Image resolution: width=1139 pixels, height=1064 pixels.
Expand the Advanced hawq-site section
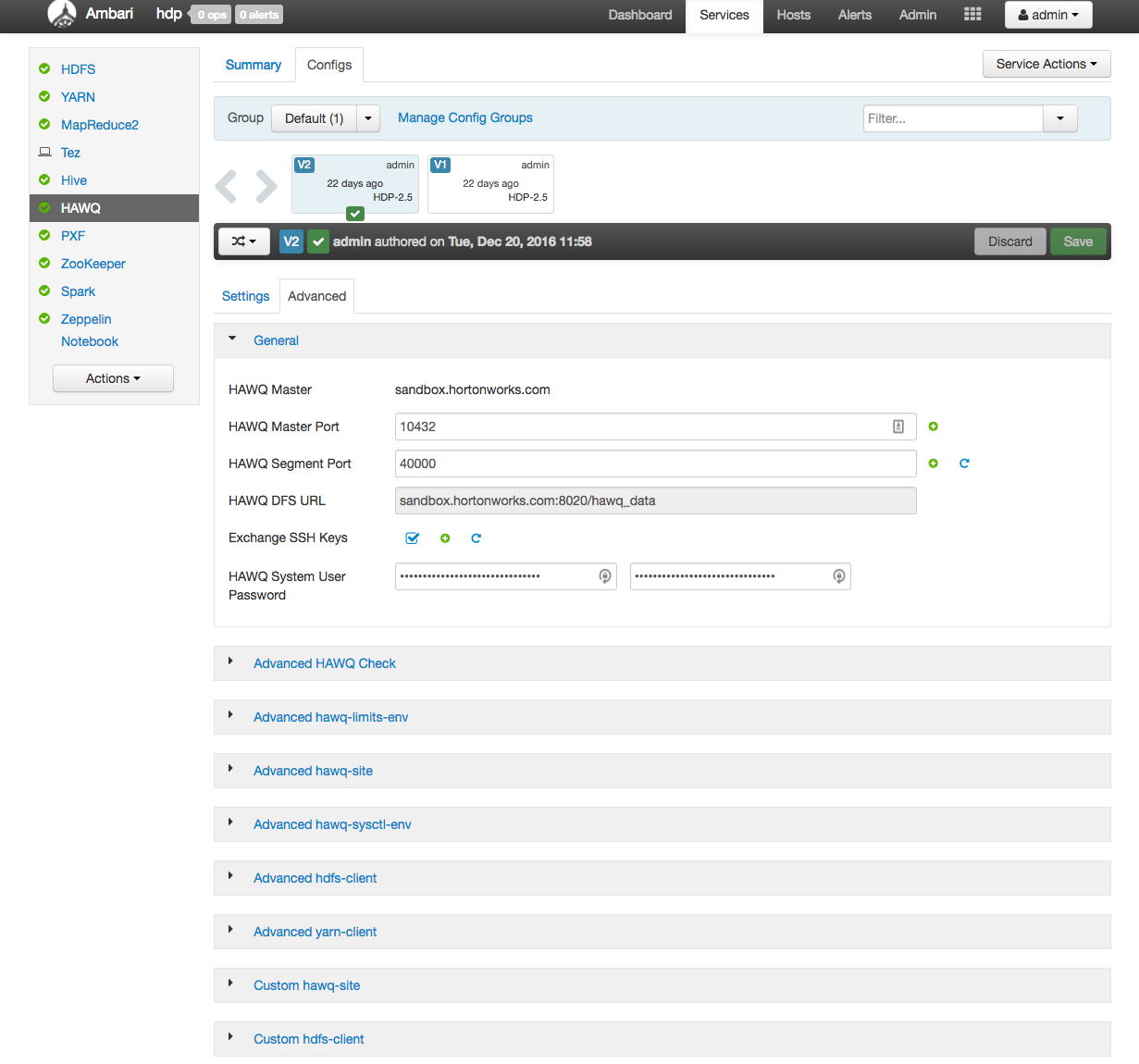313,771
